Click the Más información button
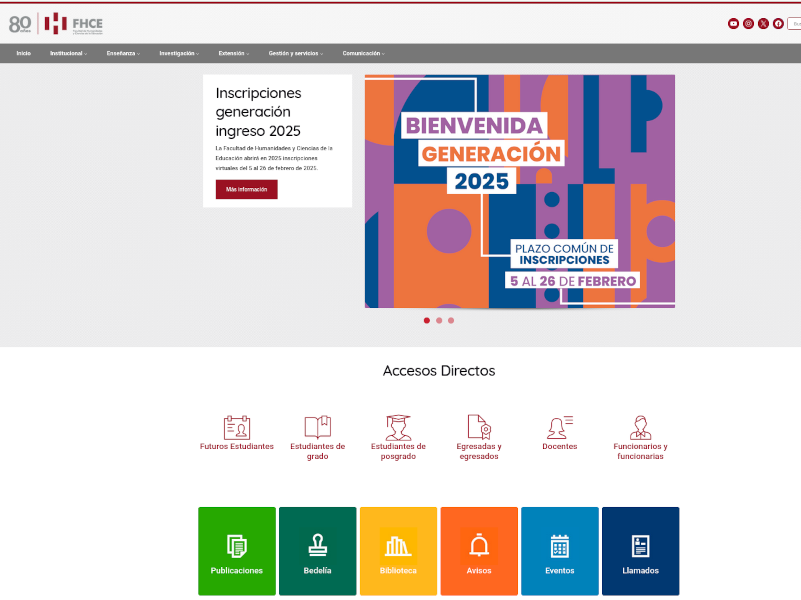 246,189
